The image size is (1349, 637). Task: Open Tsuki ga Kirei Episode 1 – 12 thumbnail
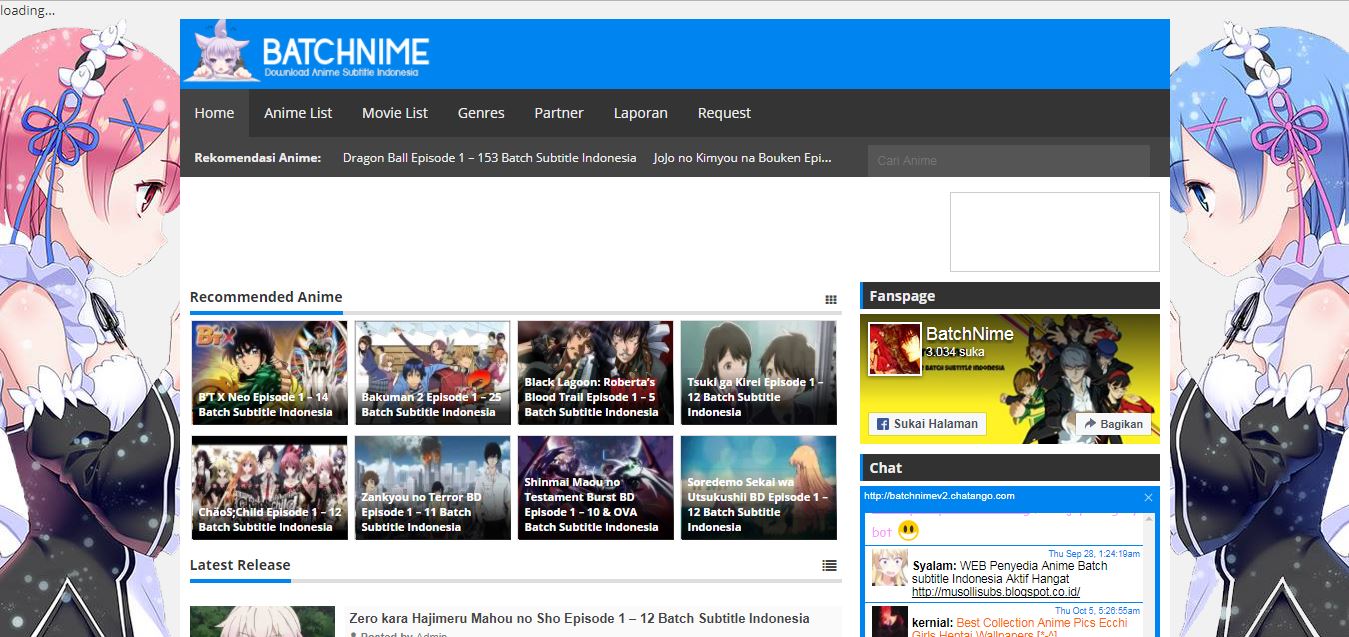tap(759, 373)
